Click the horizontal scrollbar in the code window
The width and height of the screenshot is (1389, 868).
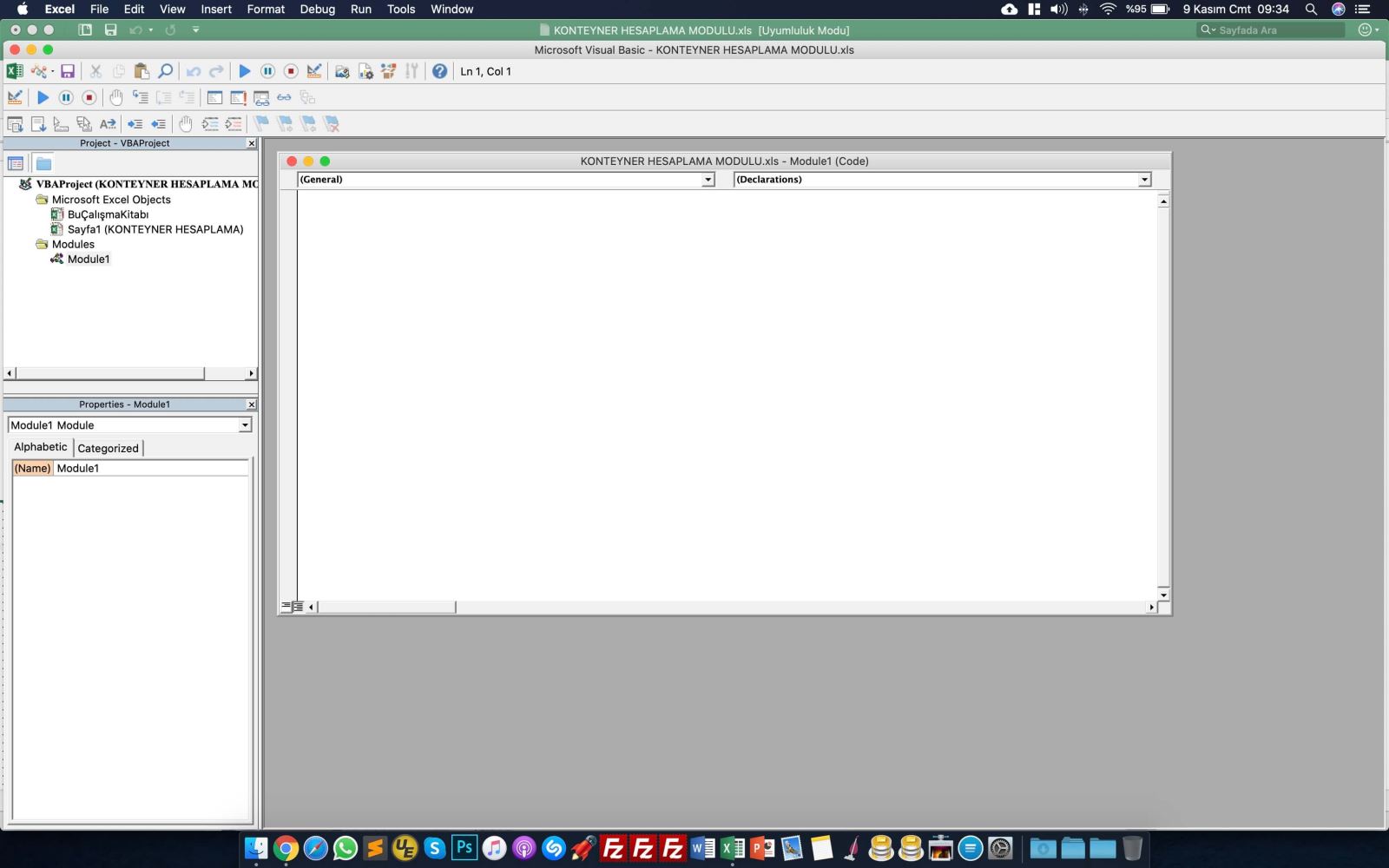(x=386, y=607)
